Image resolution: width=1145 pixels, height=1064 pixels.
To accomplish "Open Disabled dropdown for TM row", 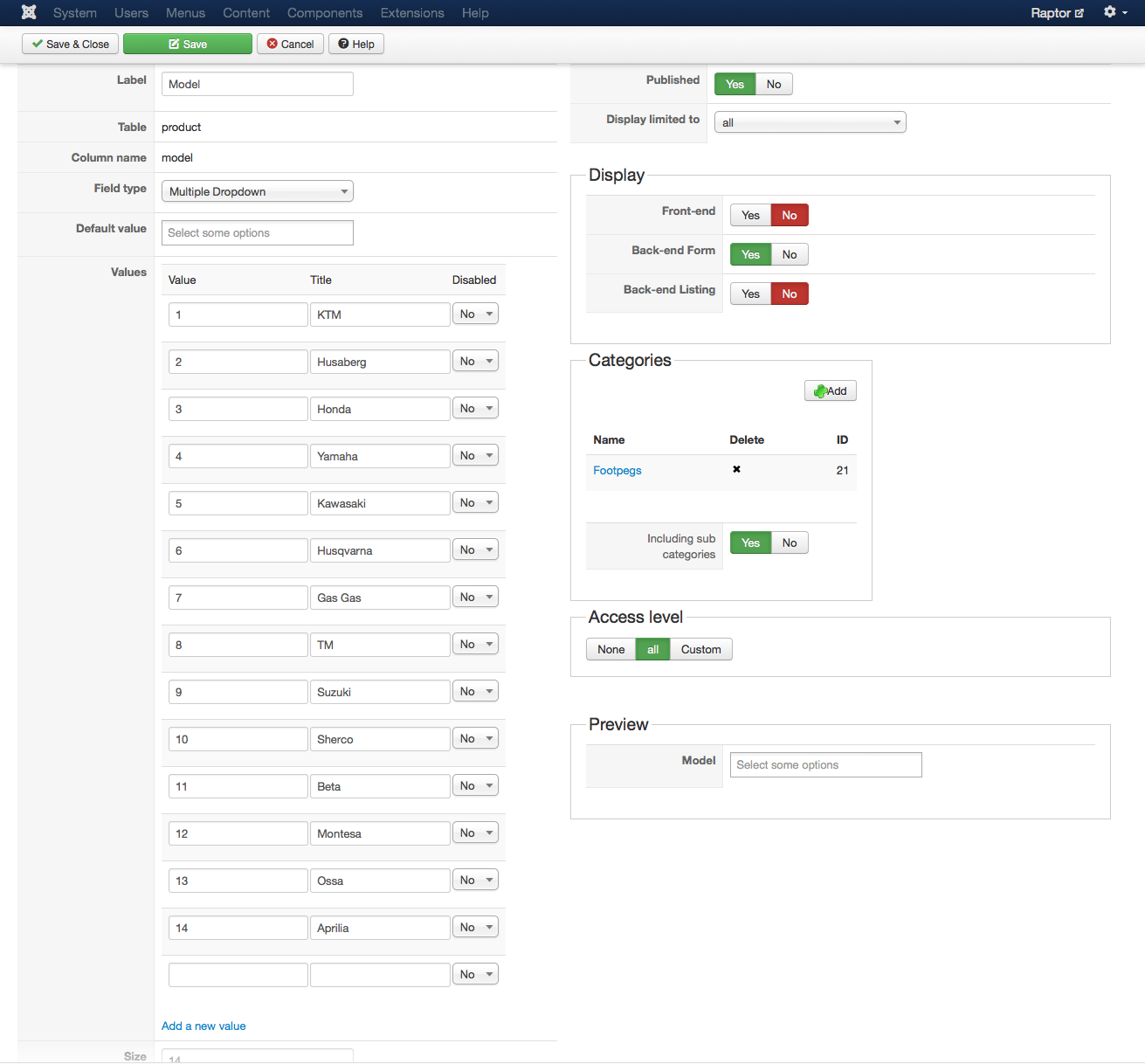I will 475,644.
